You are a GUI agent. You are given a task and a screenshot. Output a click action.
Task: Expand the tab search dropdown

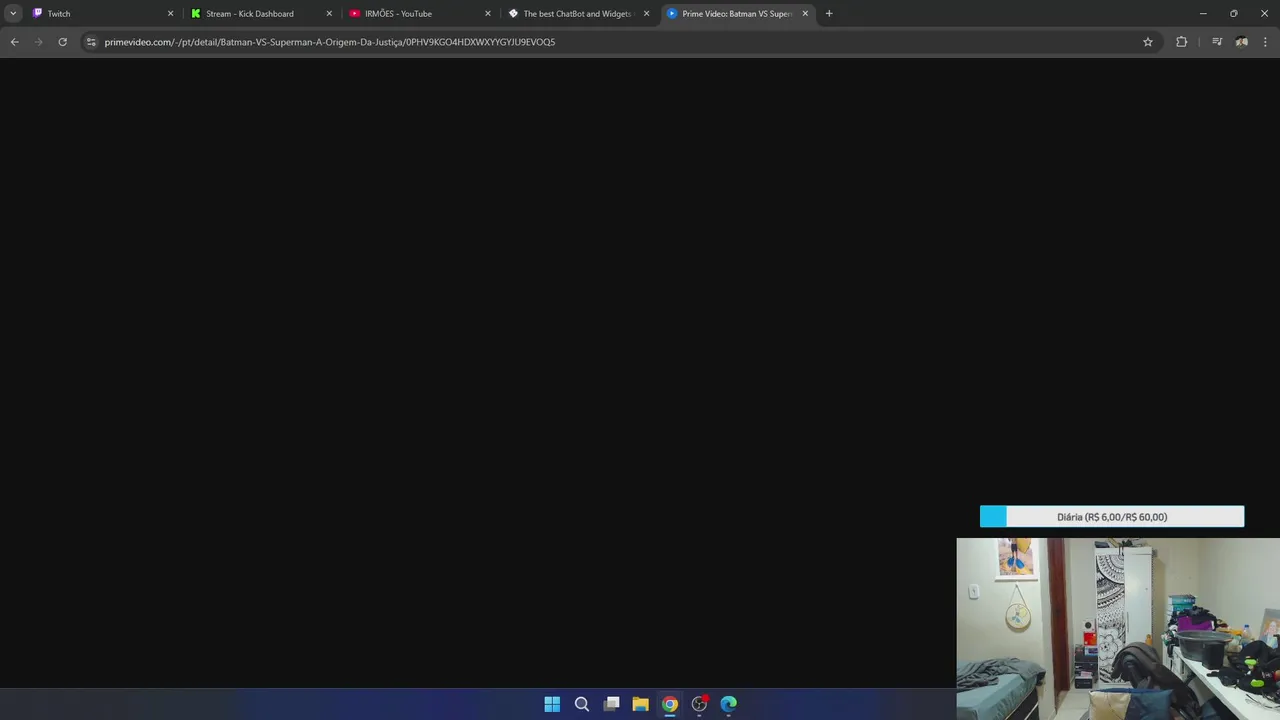tap(13, 14)
